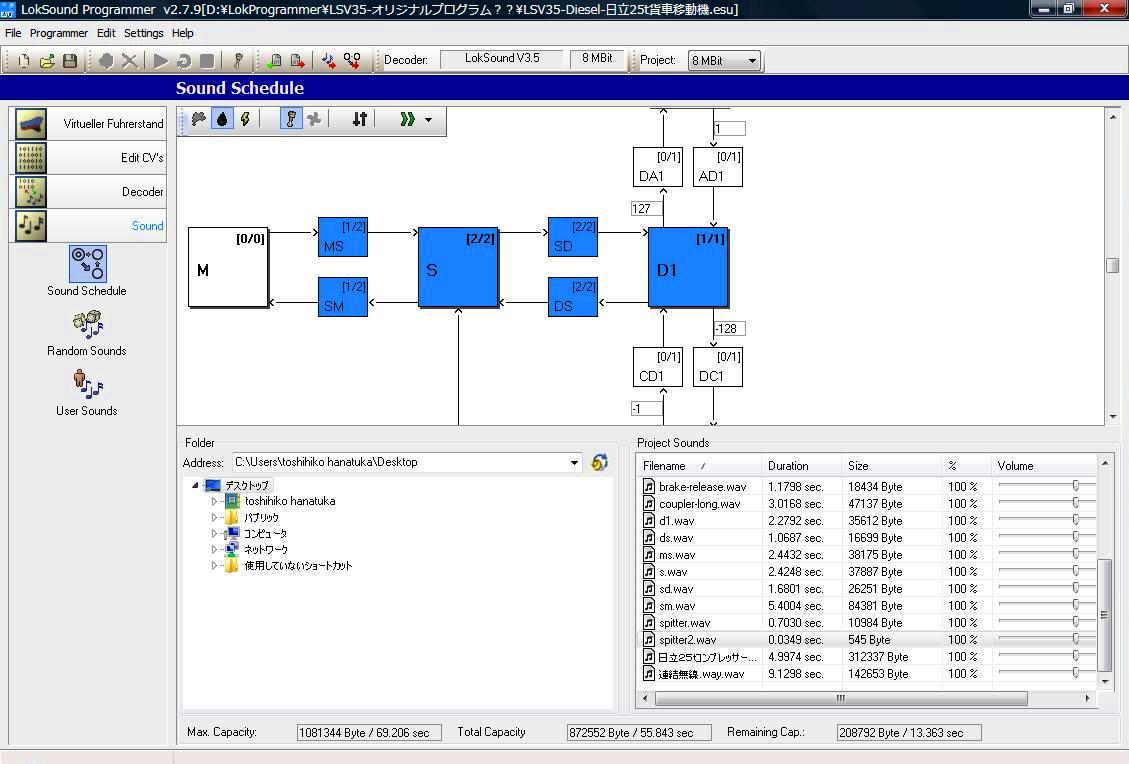
Task: Open the Edit menu
Action: pos(106,33)
